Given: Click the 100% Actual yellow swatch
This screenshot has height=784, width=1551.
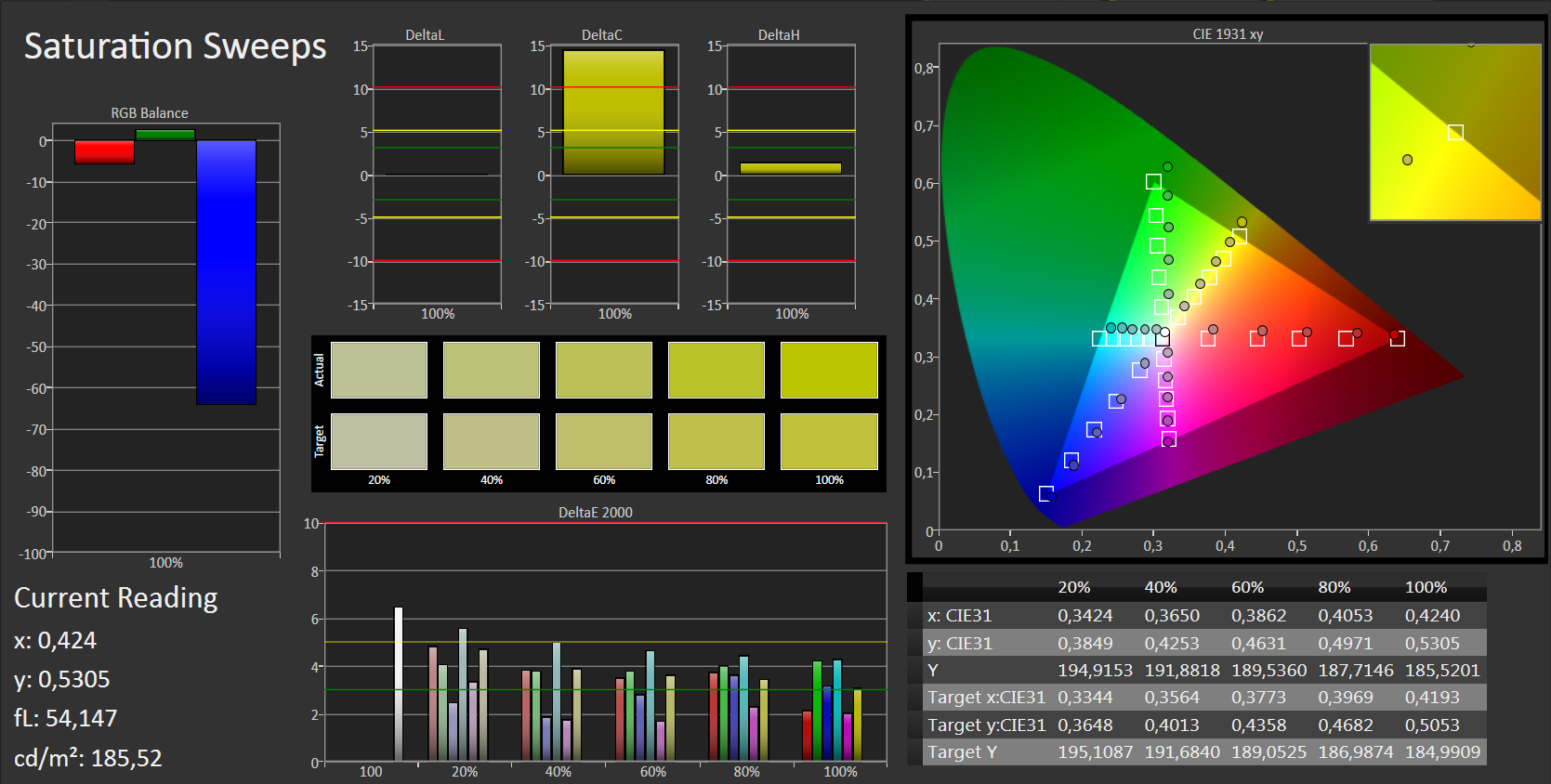Looking at the screenshot, I should tap(829, 370).
